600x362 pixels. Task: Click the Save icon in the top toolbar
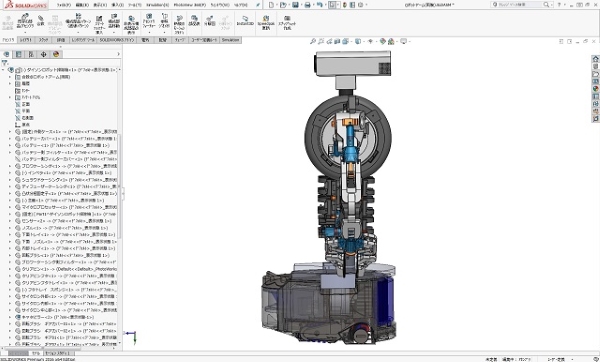tap(295, 5)
